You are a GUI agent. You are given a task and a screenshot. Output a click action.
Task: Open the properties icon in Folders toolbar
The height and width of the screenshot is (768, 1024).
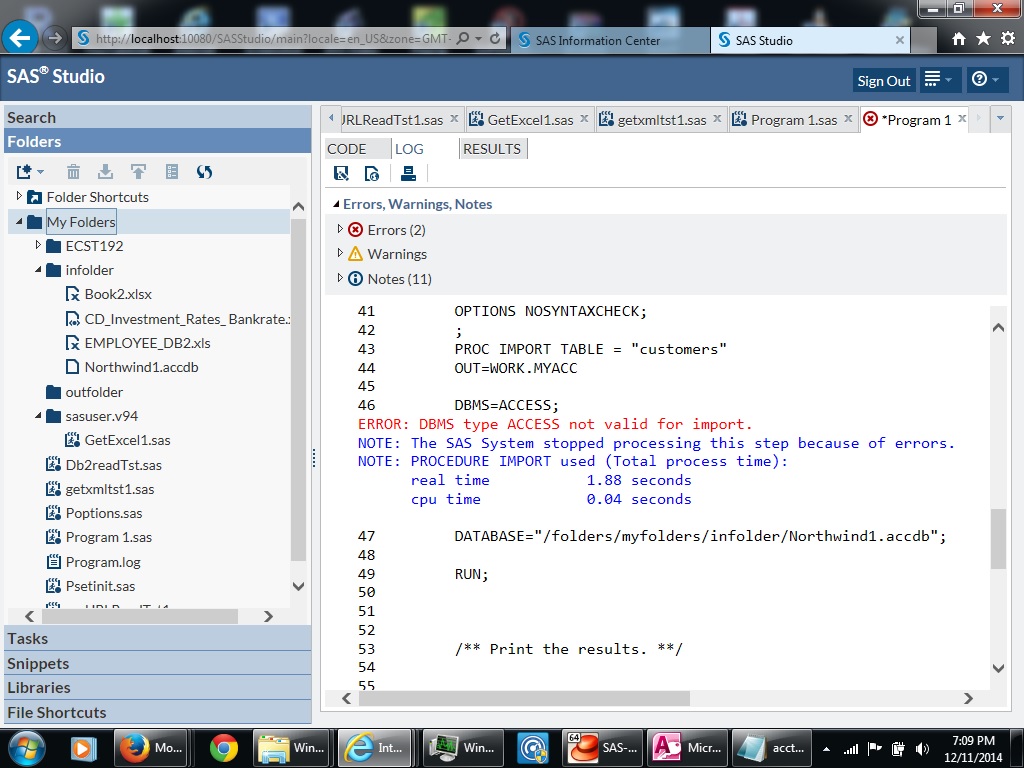[172, 172]
